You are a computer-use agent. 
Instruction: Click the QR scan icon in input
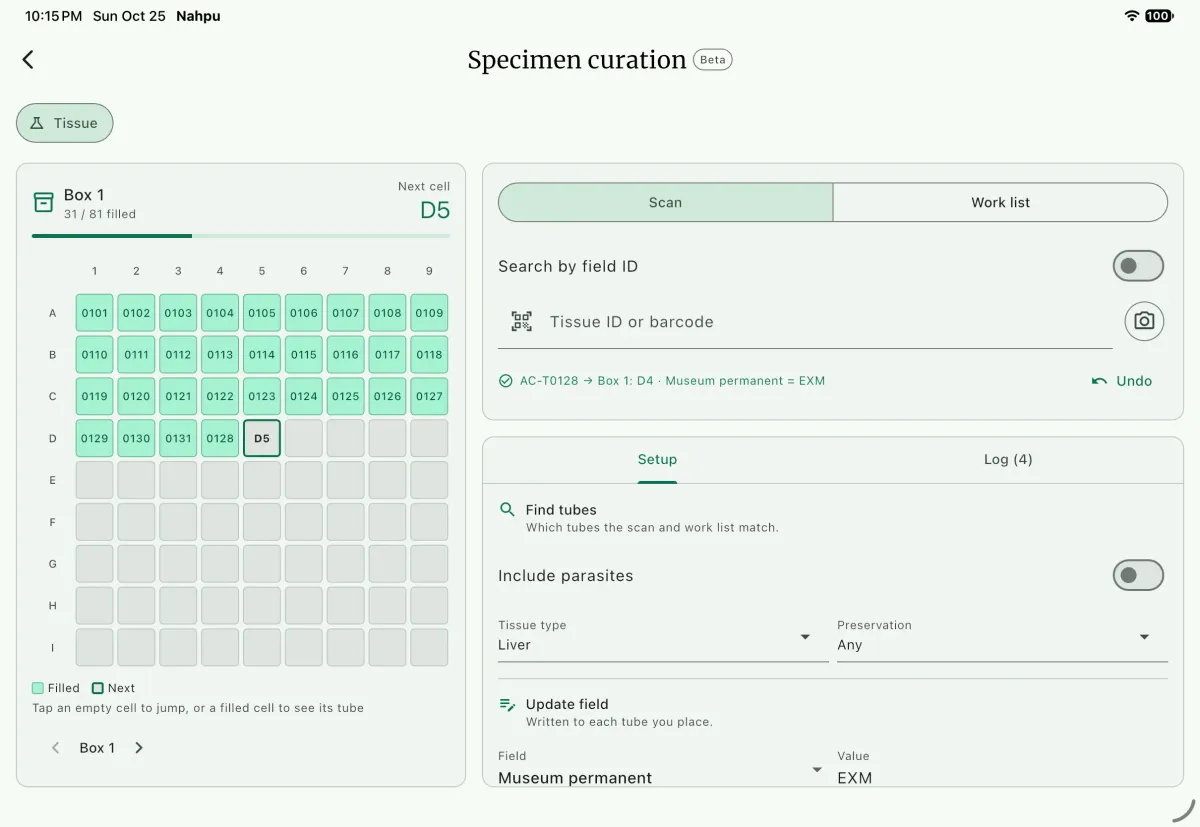click(521, 321)
